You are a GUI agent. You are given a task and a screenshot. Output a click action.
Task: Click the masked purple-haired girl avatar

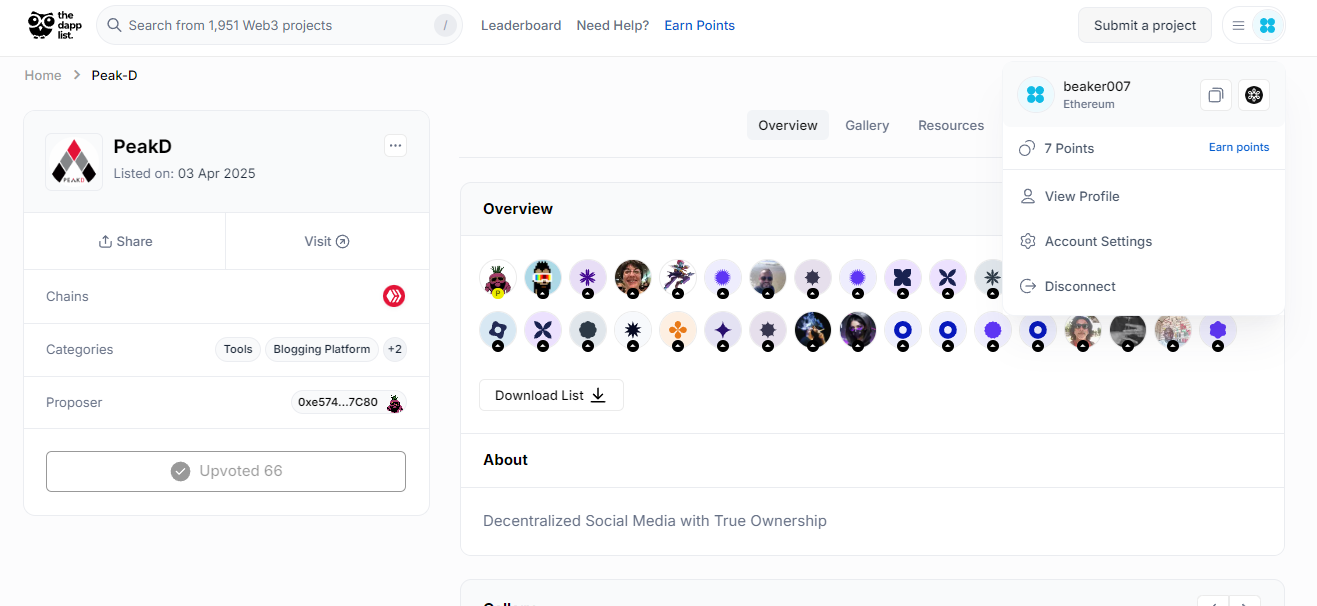(x=858, y=330)
